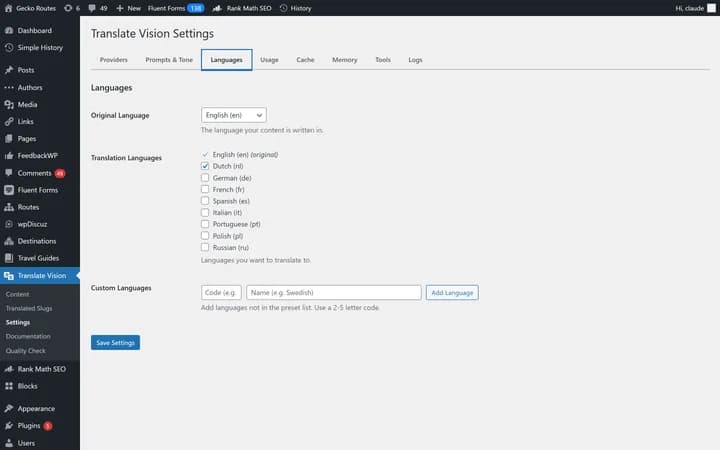Click the Translate Vision sidebar icon

9,276
